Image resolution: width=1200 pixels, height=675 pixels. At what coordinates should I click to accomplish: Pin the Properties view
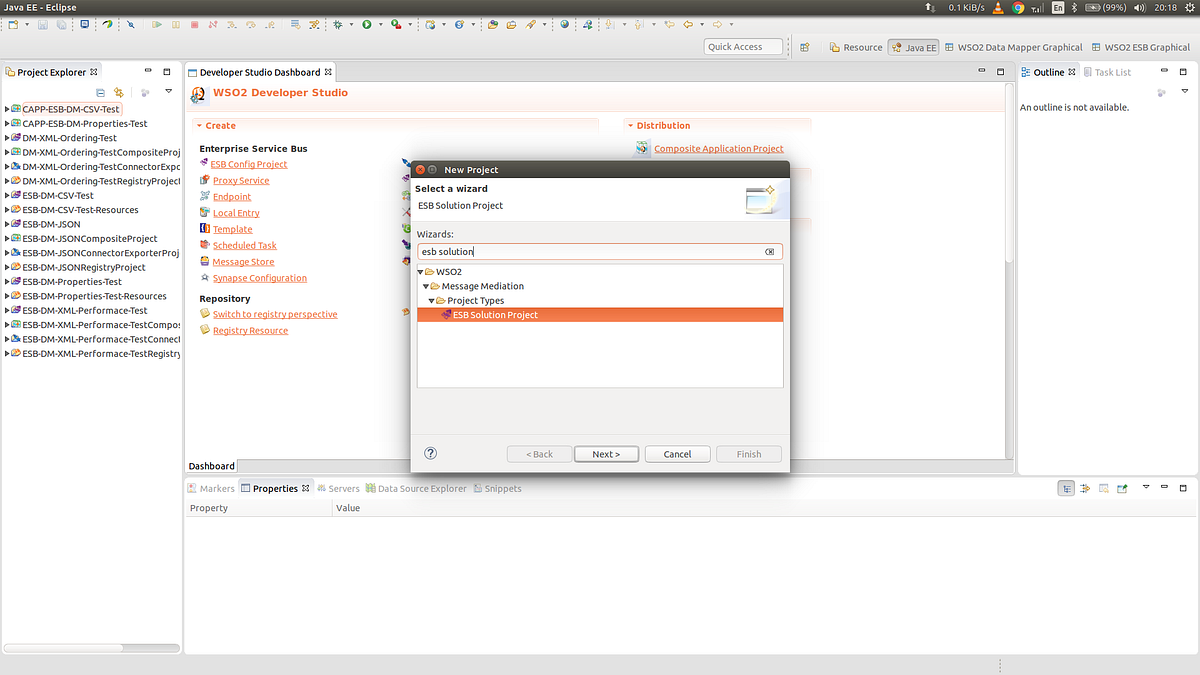coord(1121,488)
